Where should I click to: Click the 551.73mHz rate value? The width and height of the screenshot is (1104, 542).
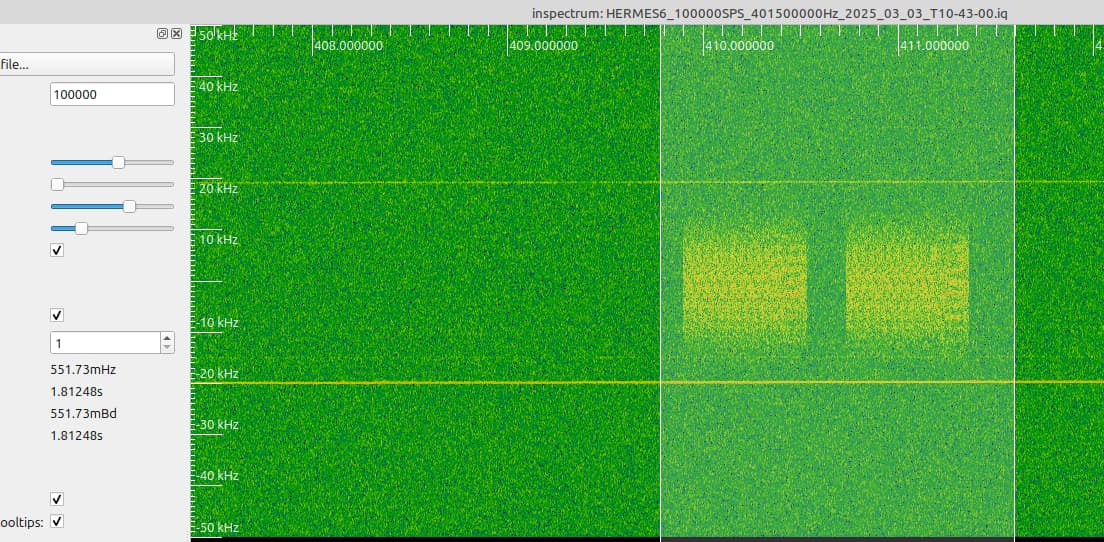coord(83,370)
